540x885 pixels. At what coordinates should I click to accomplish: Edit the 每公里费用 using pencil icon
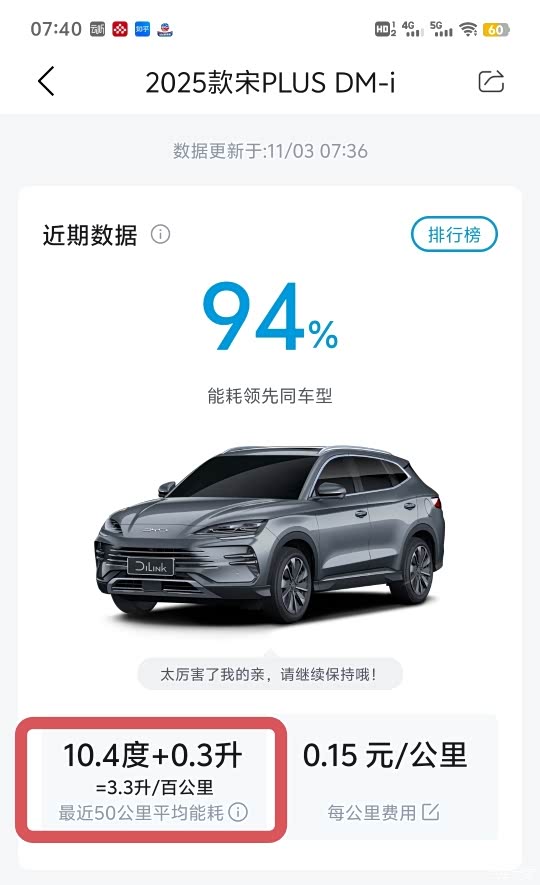(430, 812)
